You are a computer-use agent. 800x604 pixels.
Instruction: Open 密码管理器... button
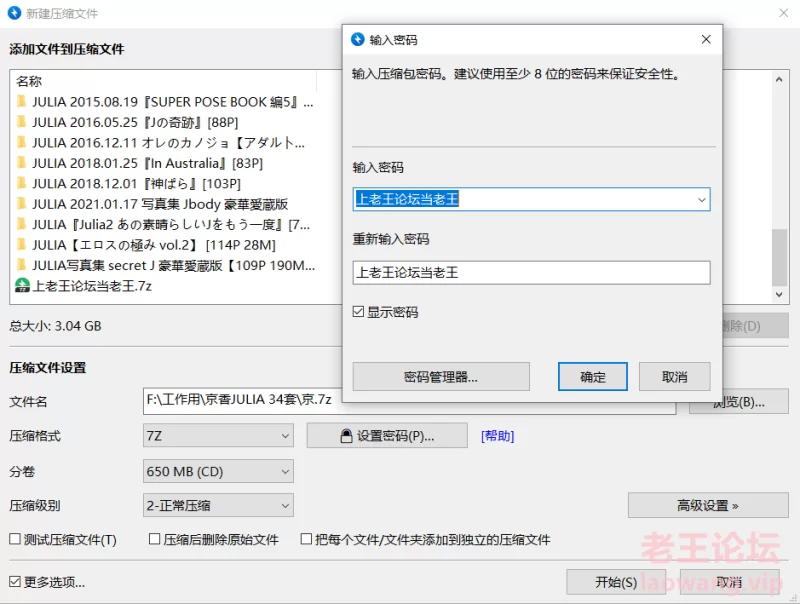(x=441, y=377)
